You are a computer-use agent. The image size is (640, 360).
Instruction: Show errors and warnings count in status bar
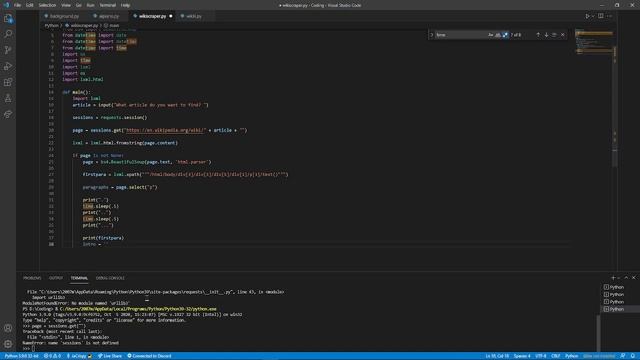point(52,356)
